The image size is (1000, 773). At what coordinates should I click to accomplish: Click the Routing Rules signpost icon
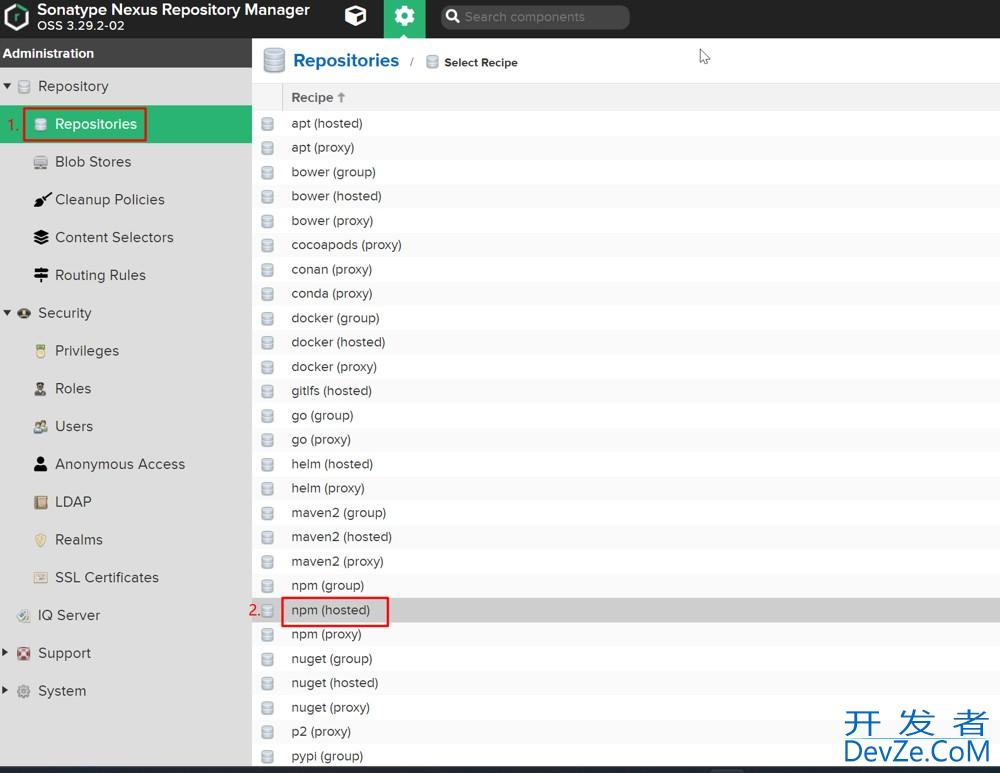click(41, 275)
